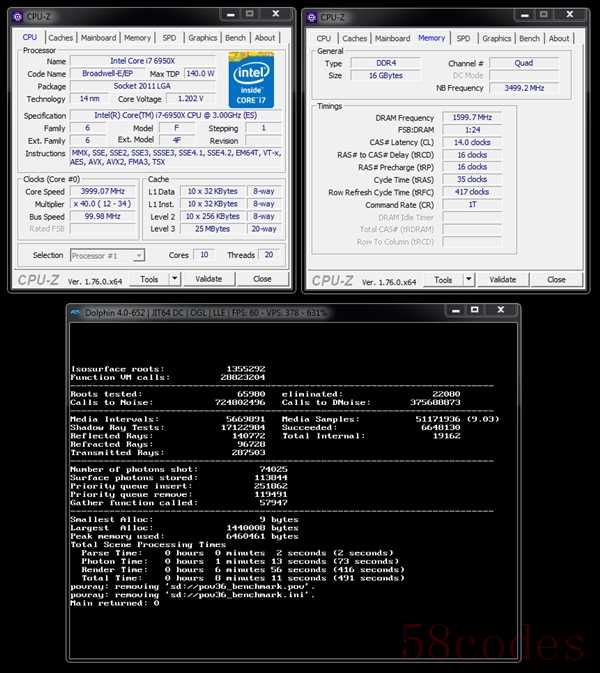Select Memory tab in right CPU-Z window

[431, 38]
